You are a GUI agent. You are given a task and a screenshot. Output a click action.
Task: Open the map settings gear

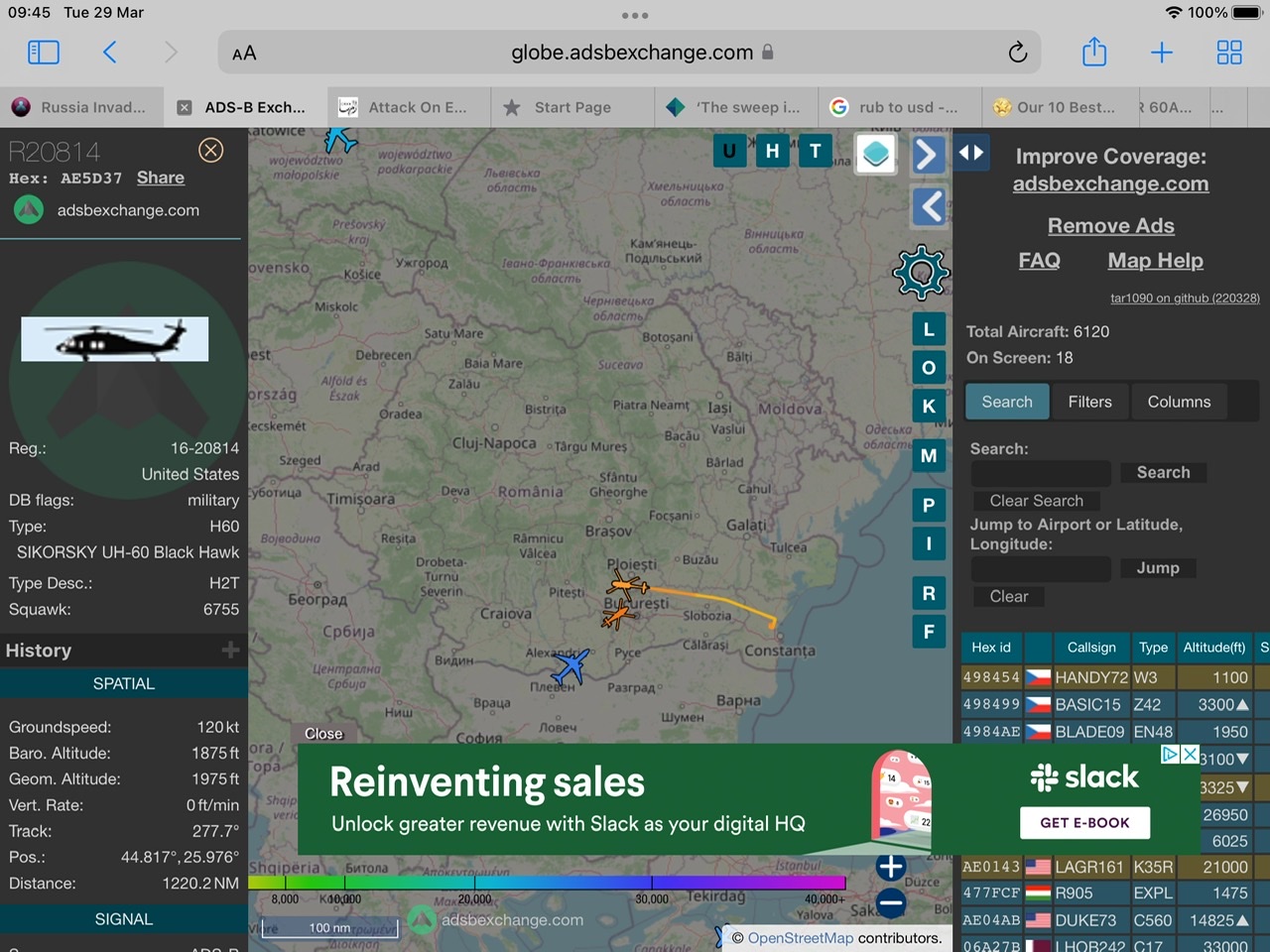(921, 272)
